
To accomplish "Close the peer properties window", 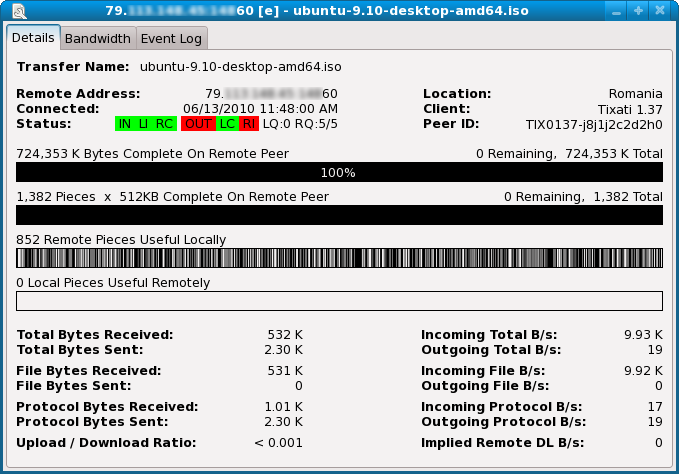I will pyautogui.click(x=661, y=11).
